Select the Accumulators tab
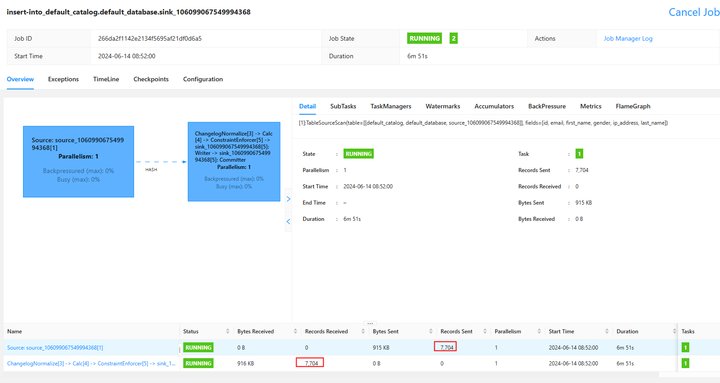Viewport: 720px width, 383px height. pyautogui.click(x=494, y=106)
